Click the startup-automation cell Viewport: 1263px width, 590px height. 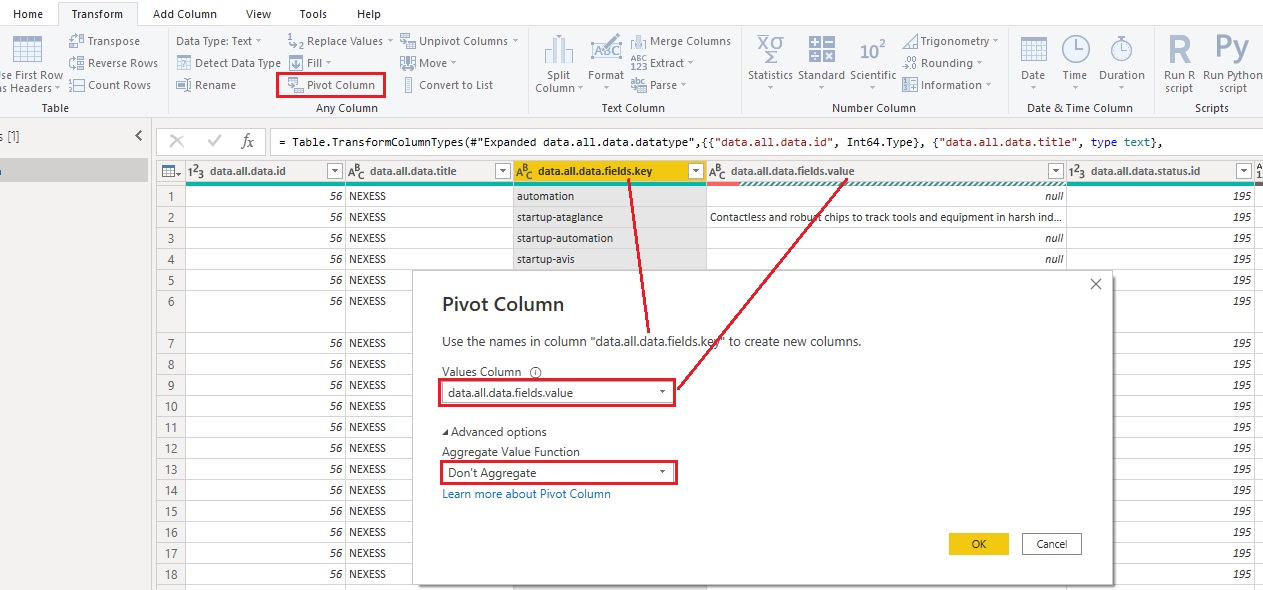point(609,238)
